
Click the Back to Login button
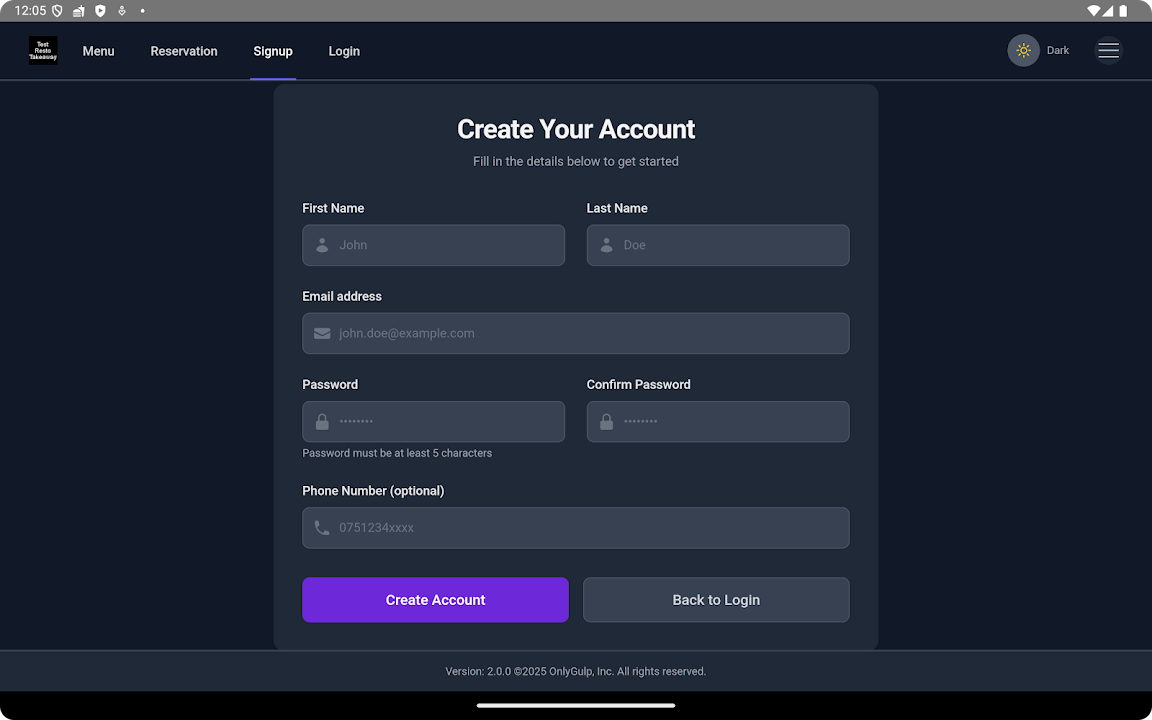[x=716, y=600]
